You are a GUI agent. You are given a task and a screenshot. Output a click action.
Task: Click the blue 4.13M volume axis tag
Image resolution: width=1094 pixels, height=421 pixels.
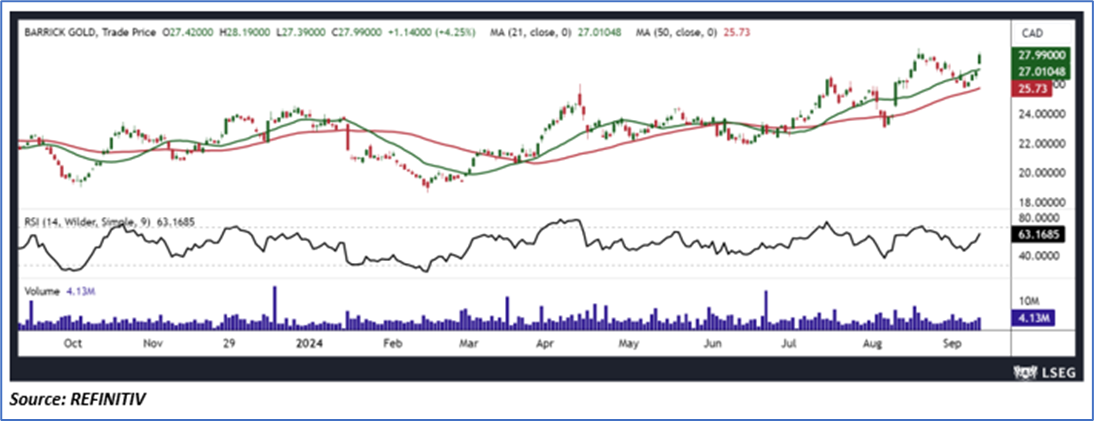[x=1033, y=318]
